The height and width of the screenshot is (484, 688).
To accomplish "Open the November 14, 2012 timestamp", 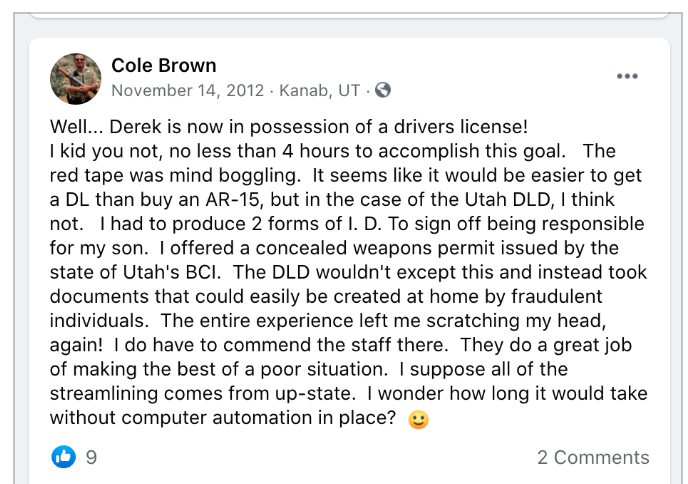I will [188, 90].
